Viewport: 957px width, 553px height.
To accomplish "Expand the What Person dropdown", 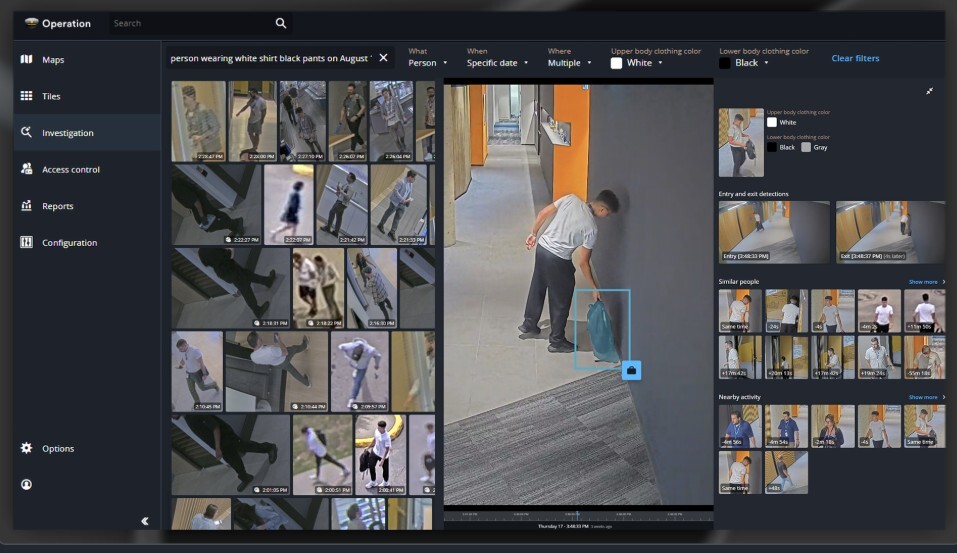I will (x=428, y=63).
